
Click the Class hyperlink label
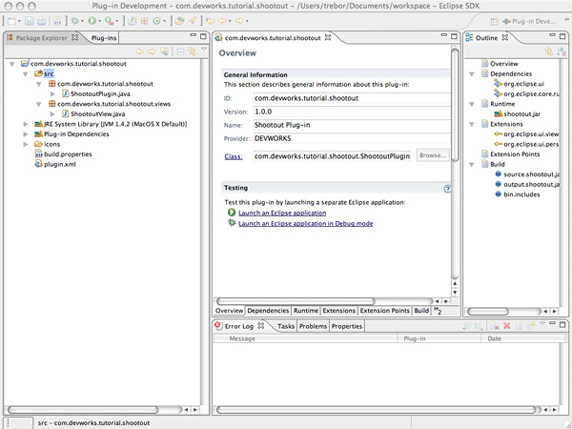click(233, 156)
